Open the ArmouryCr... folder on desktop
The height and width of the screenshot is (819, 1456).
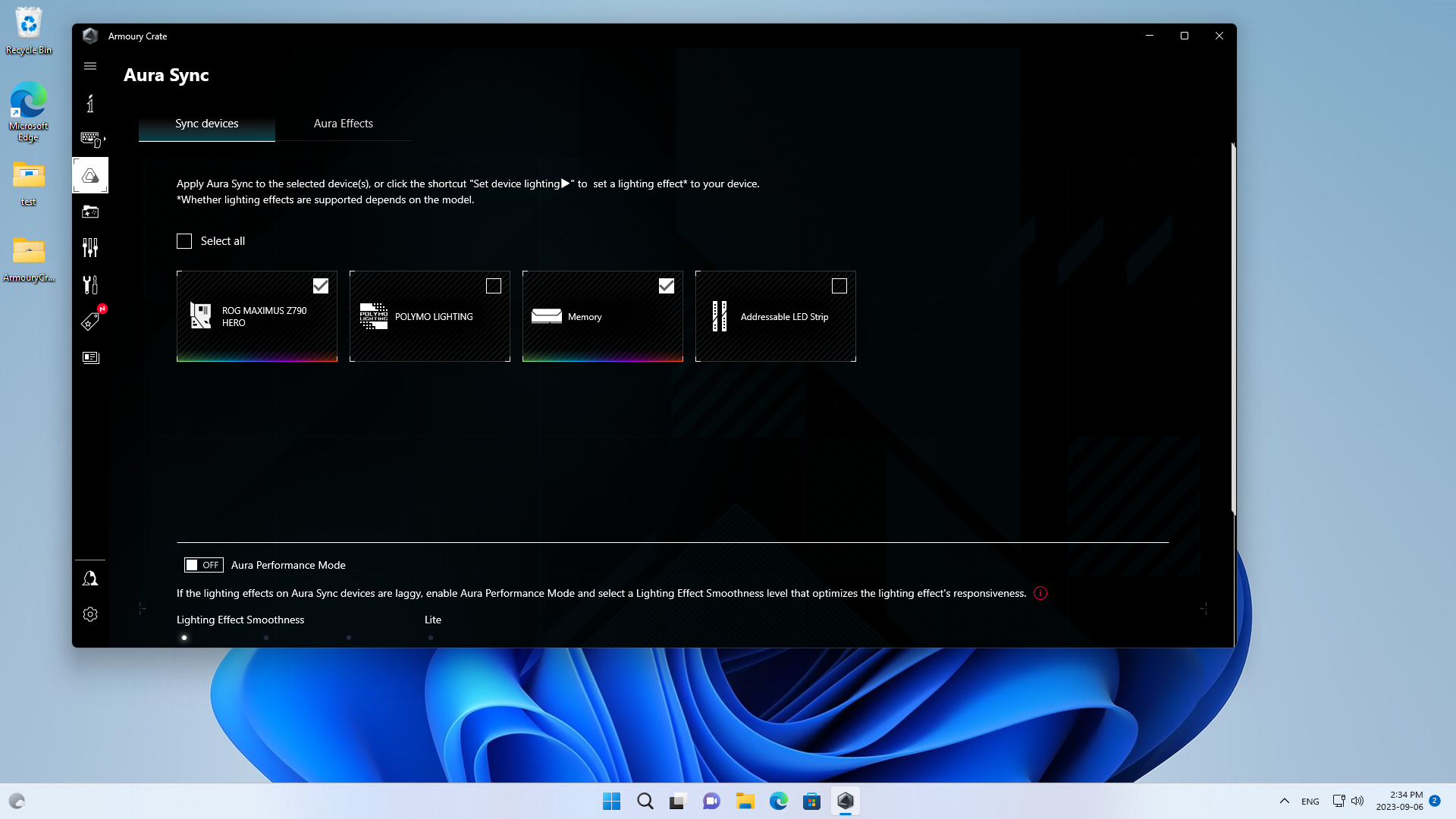coord(29,259)
